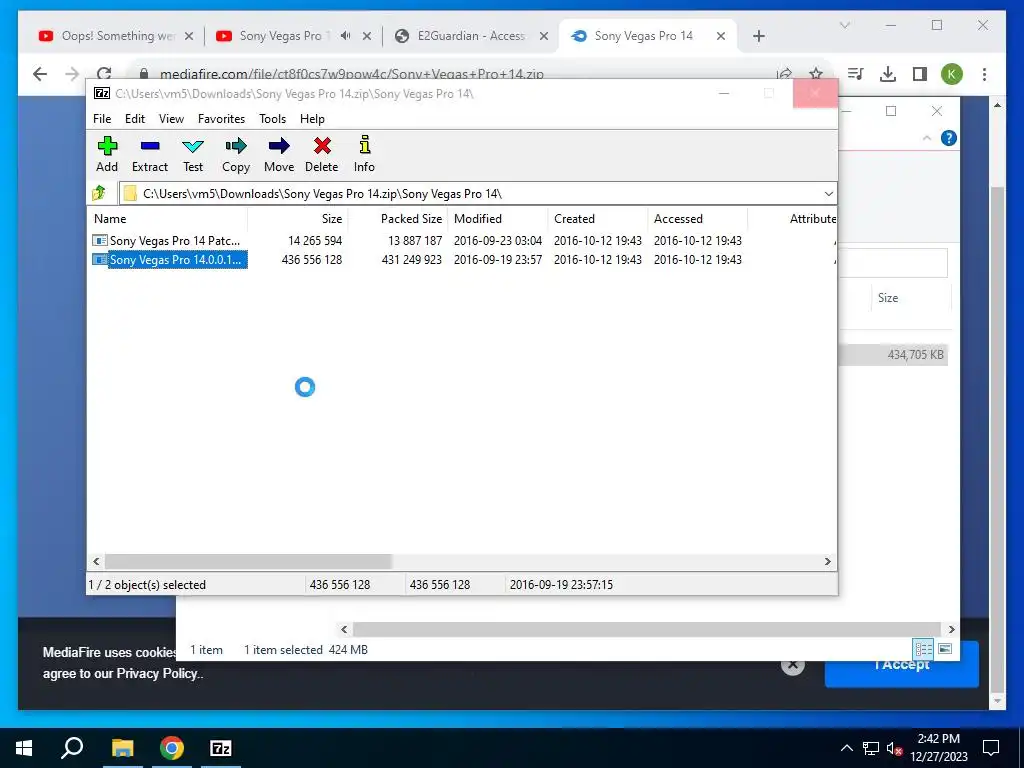The width and height of the screenshot is (1024, 768).
Task: Expand the address path dropdown
Action: click(x=828, y=194)
